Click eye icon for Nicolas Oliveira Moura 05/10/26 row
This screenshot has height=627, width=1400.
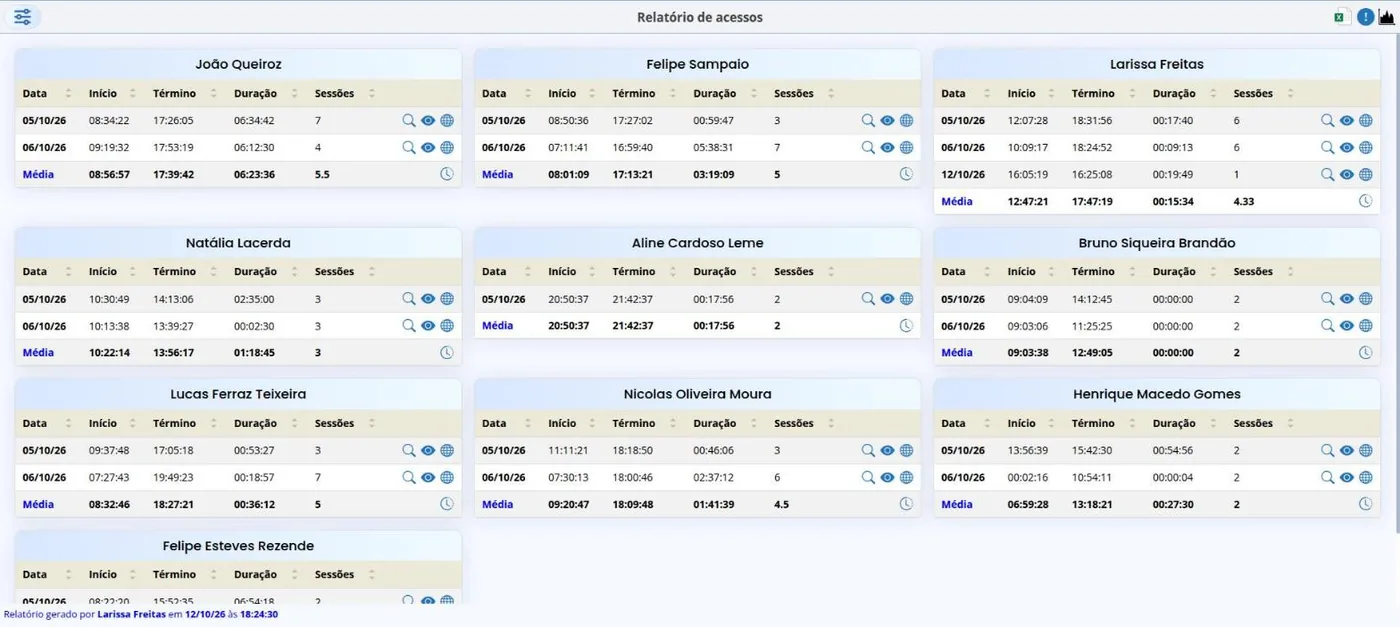(887, 450)
